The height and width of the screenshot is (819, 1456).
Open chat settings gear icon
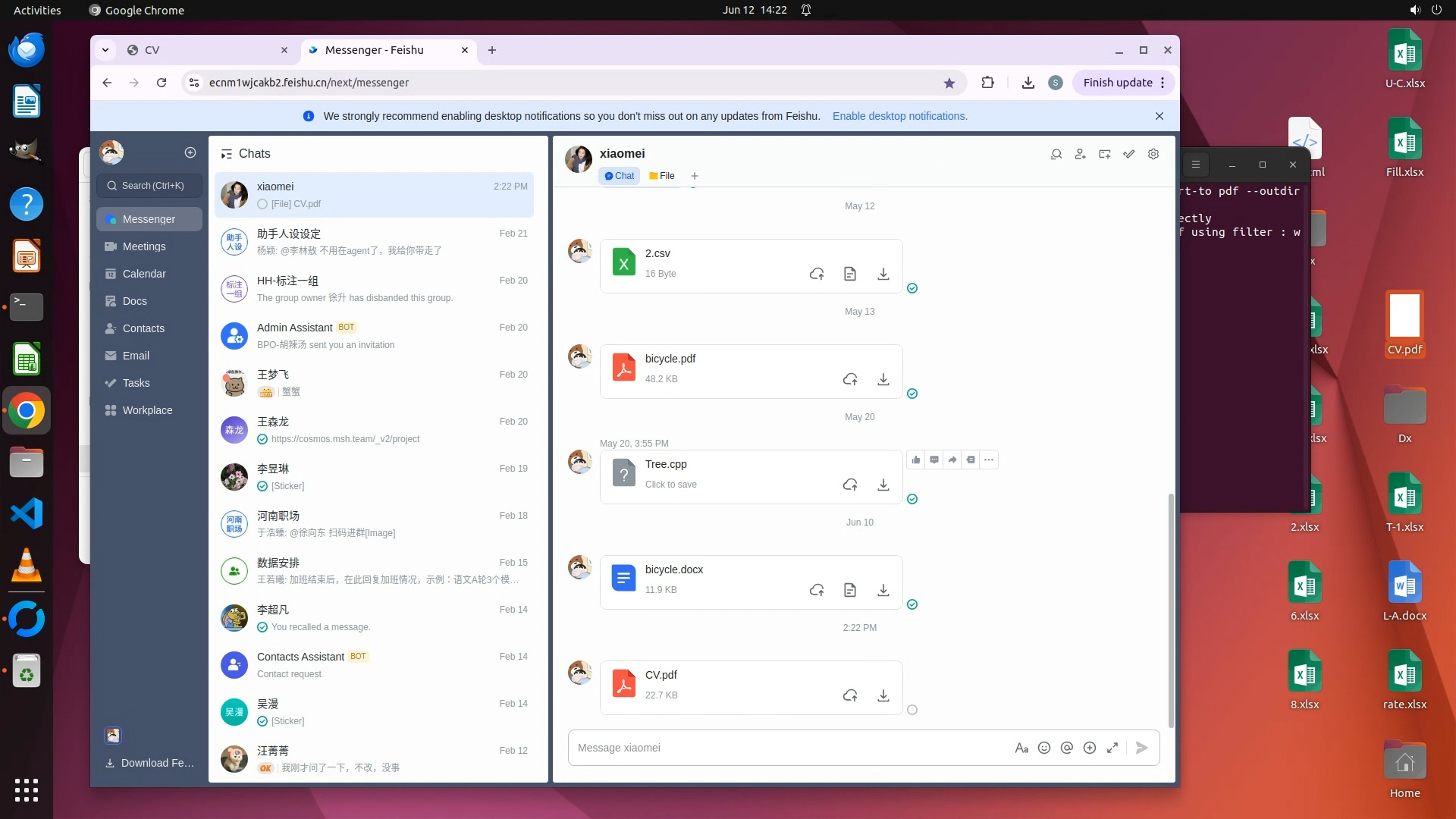[1153, 154]
